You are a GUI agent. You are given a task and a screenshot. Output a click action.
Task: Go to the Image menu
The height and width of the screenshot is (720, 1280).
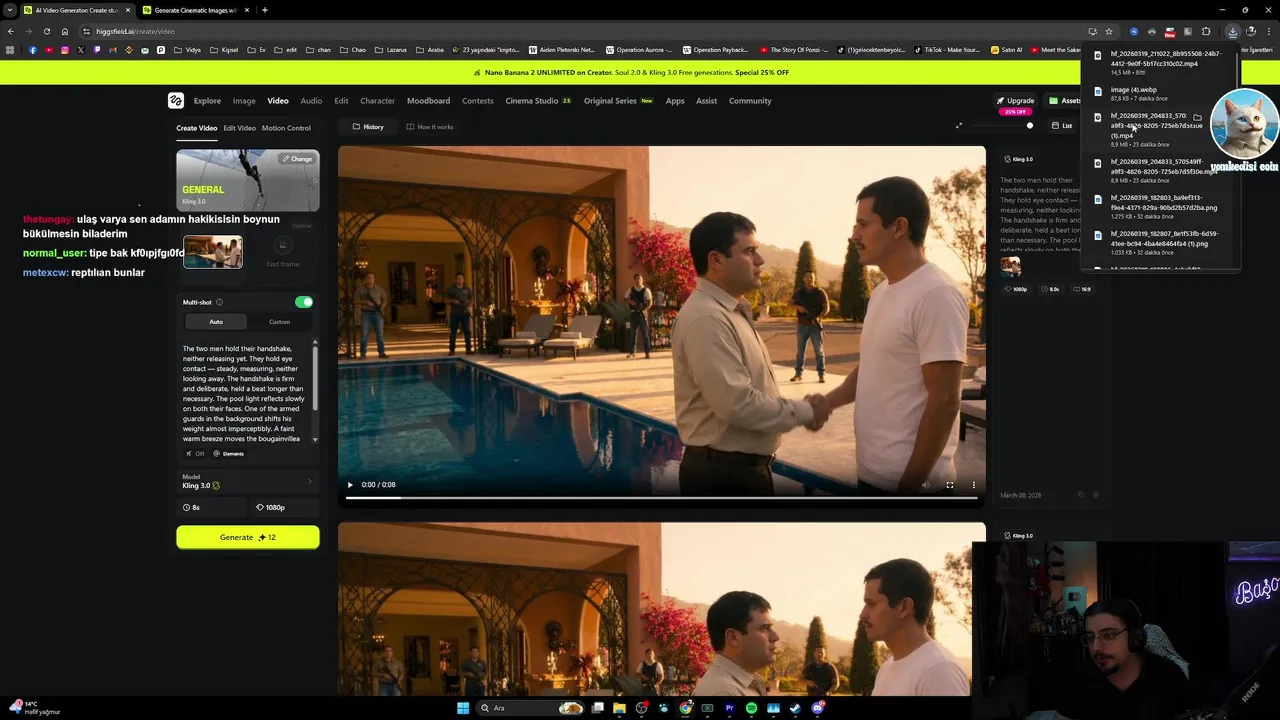pyautogui.click(x=244, y=101)
